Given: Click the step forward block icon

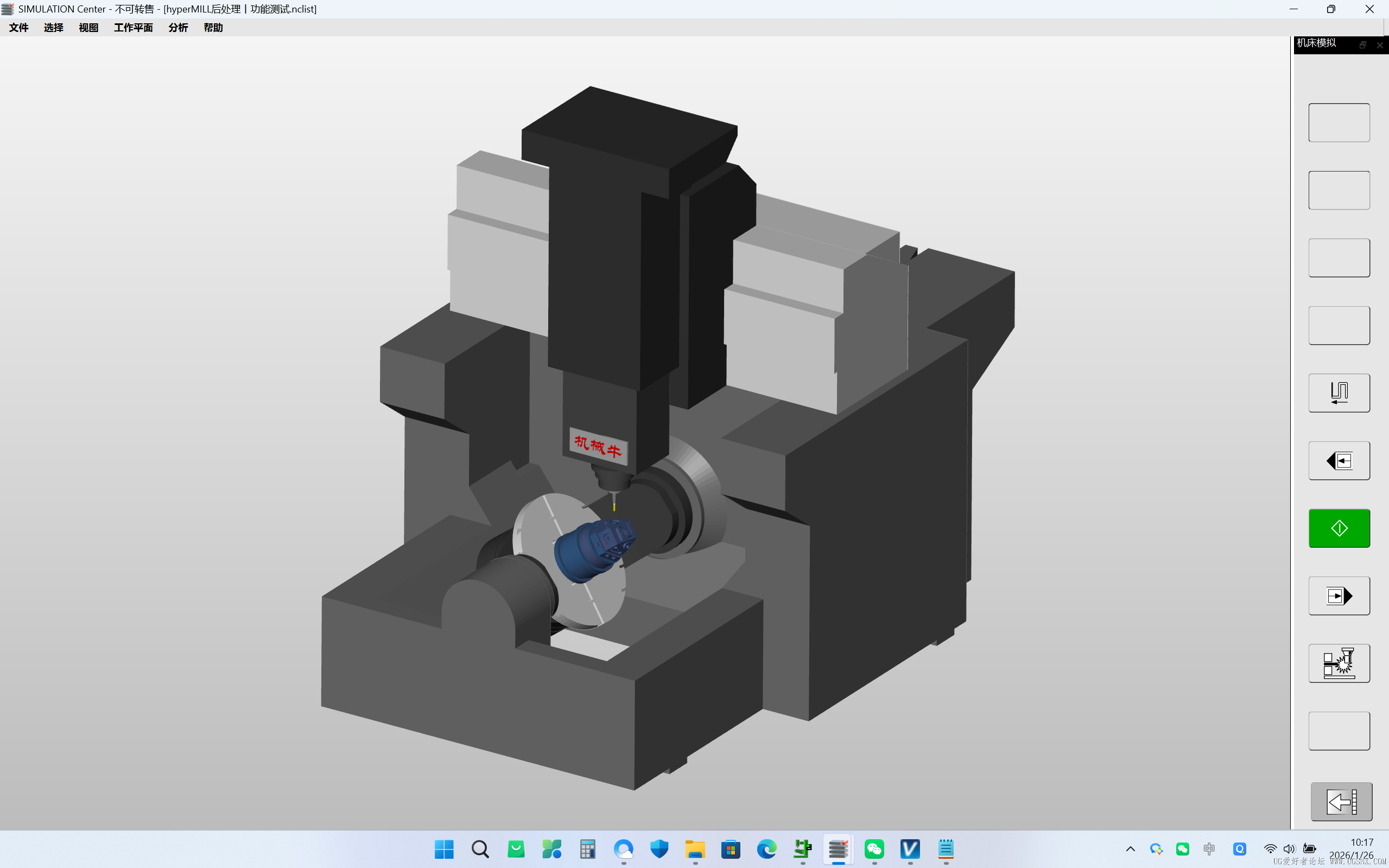Looking at the screenshot, I should tap(1339, 596).
